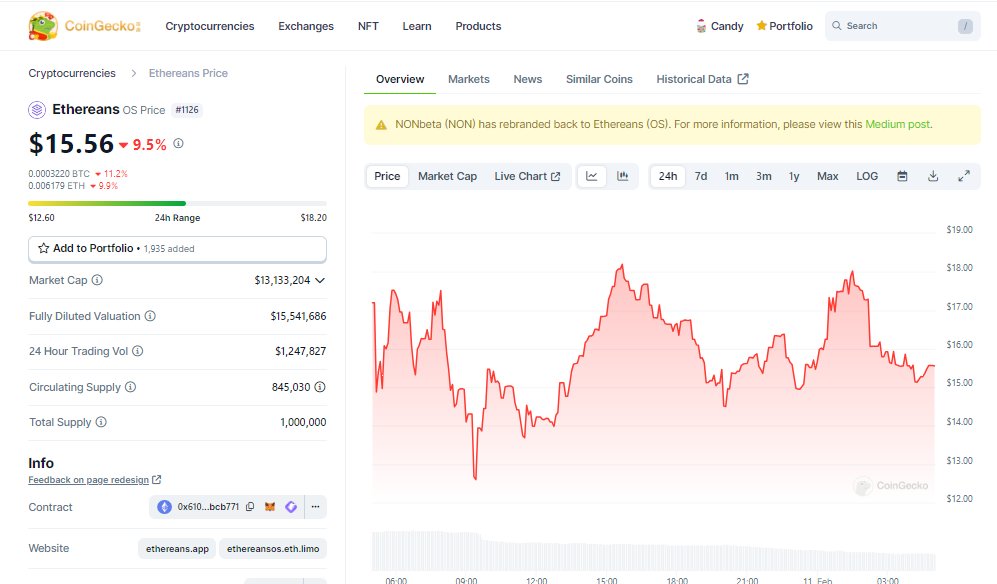997x584 pixels.
Task: Select 3m time range
Action: (764, 176)
